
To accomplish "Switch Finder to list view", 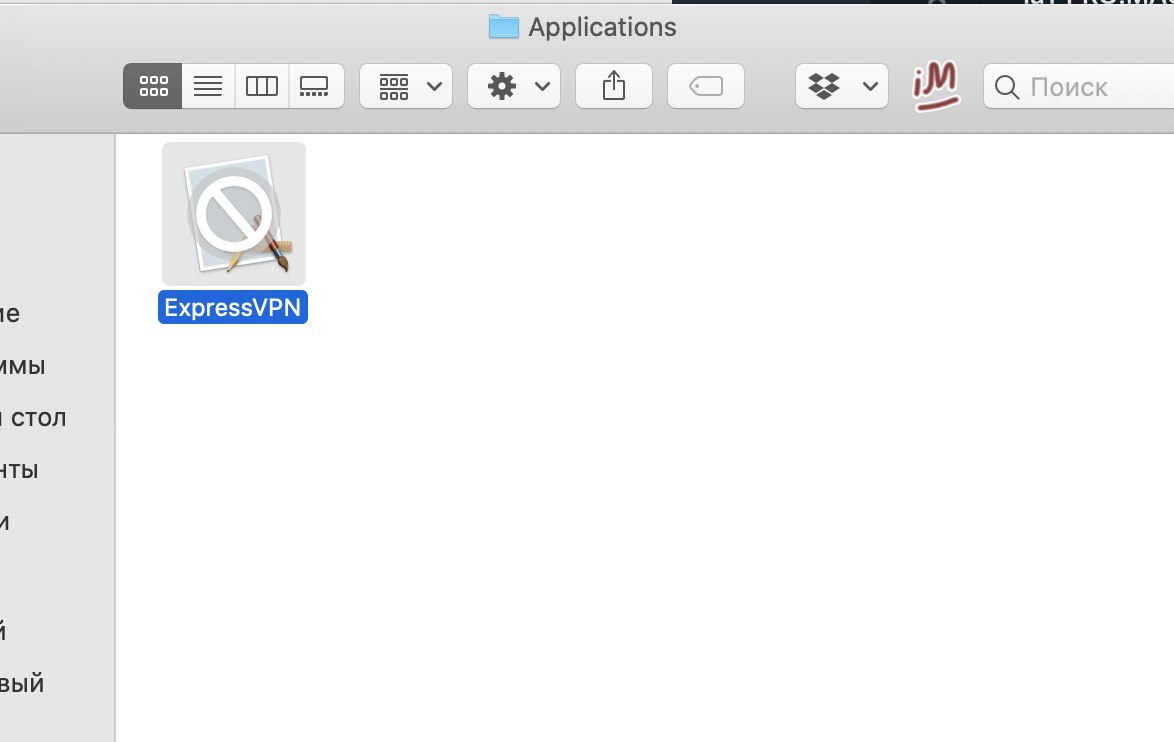I will click(x=208, y=86).
